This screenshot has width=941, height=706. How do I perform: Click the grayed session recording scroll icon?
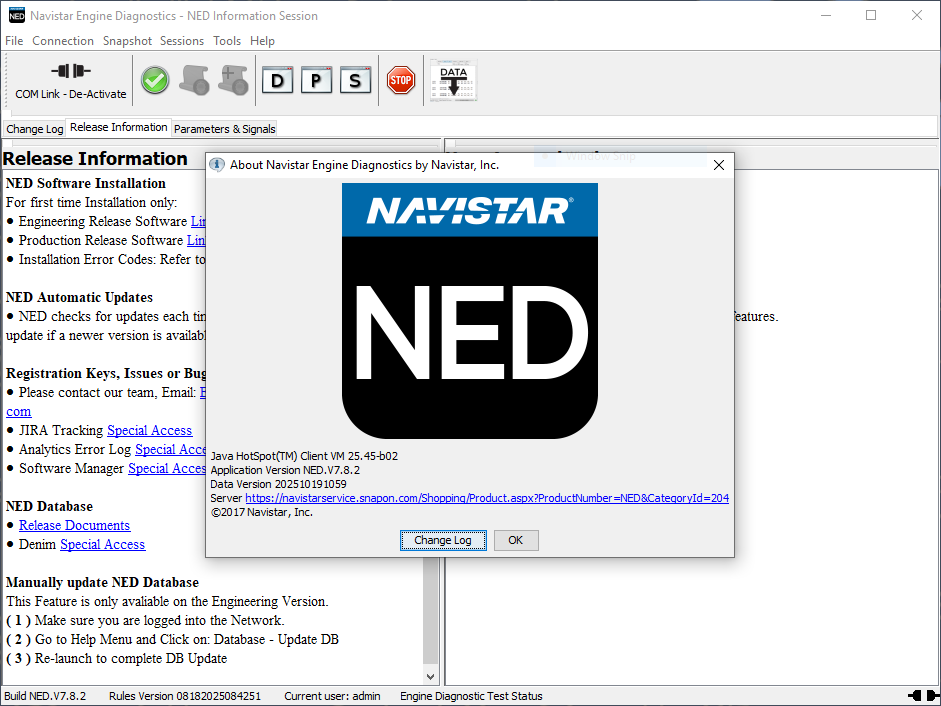click(195, 80)
